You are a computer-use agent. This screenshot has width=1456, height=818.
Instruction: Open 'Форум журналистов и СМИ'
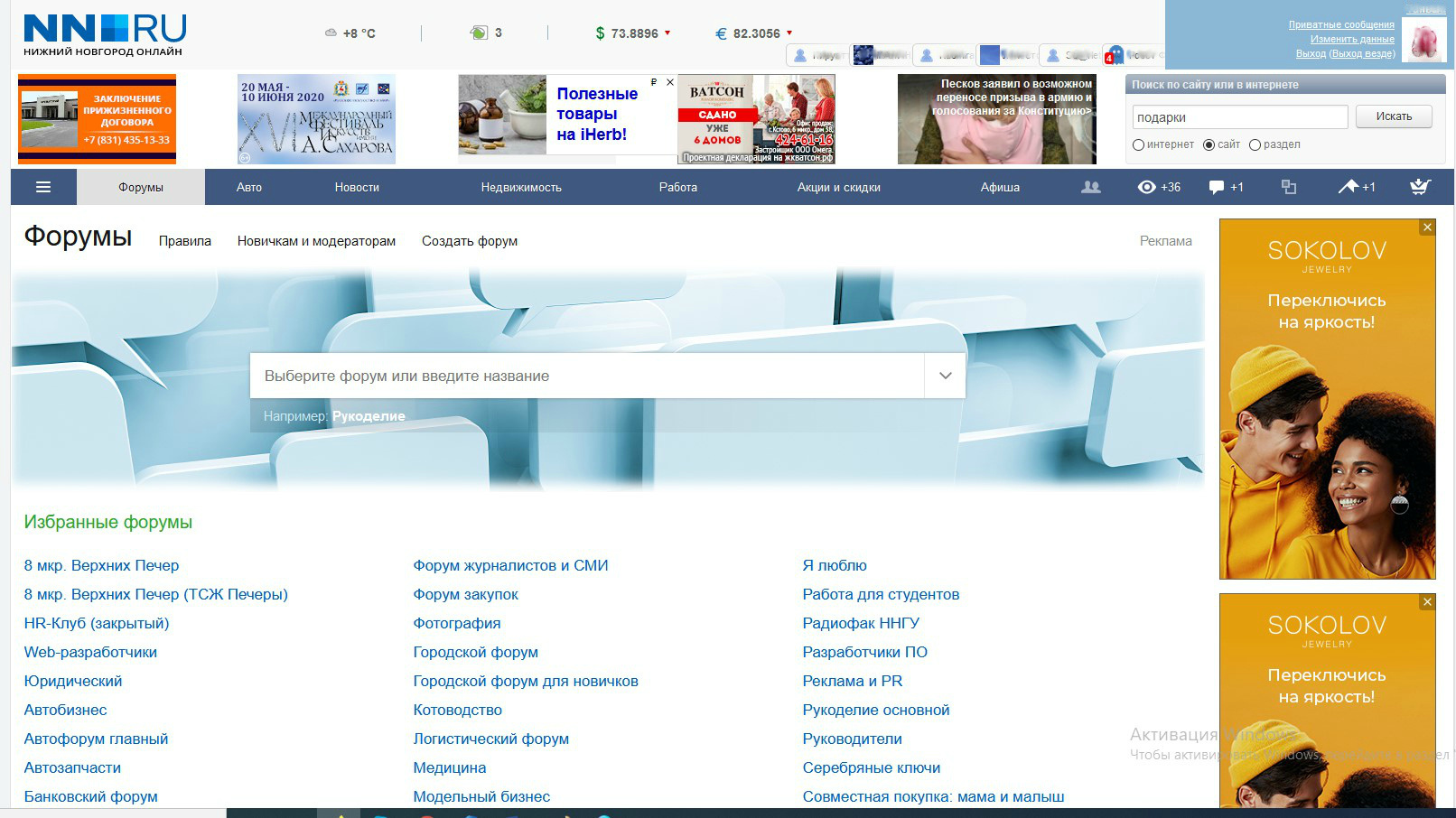point(510,565)
